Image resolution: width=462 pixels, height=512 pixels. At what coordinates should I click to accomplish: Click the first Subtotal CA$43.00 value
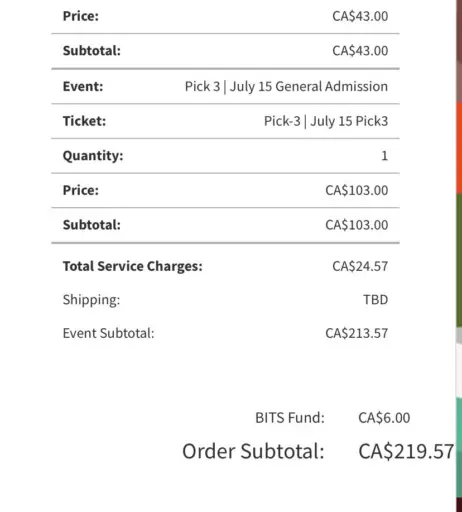click(x=360, y=51)
